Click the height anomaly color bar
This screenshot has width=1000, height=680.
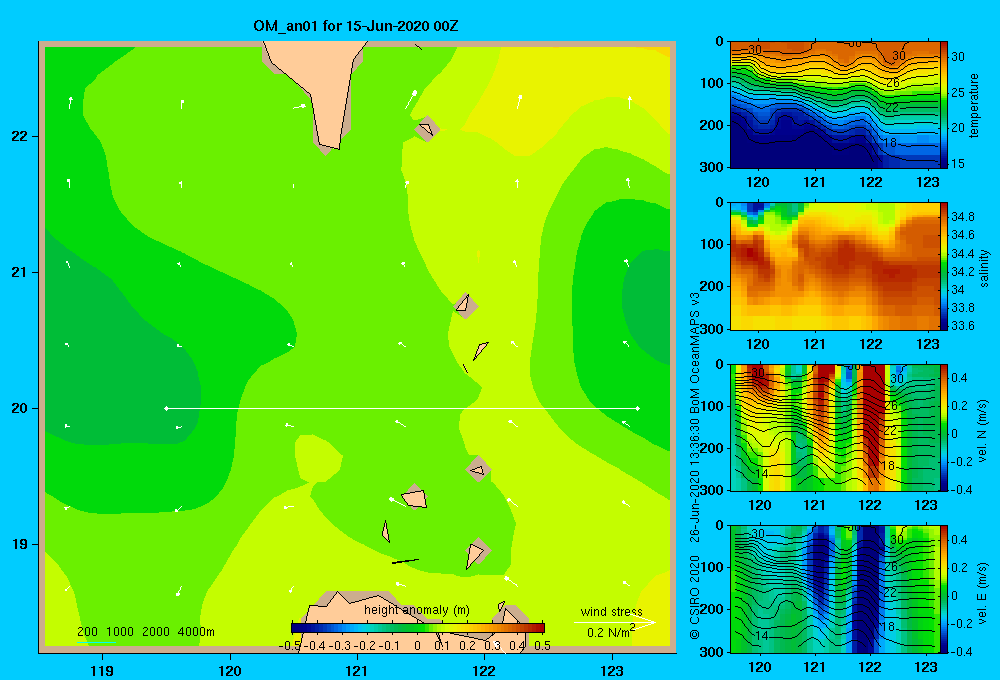click(418, 628)
